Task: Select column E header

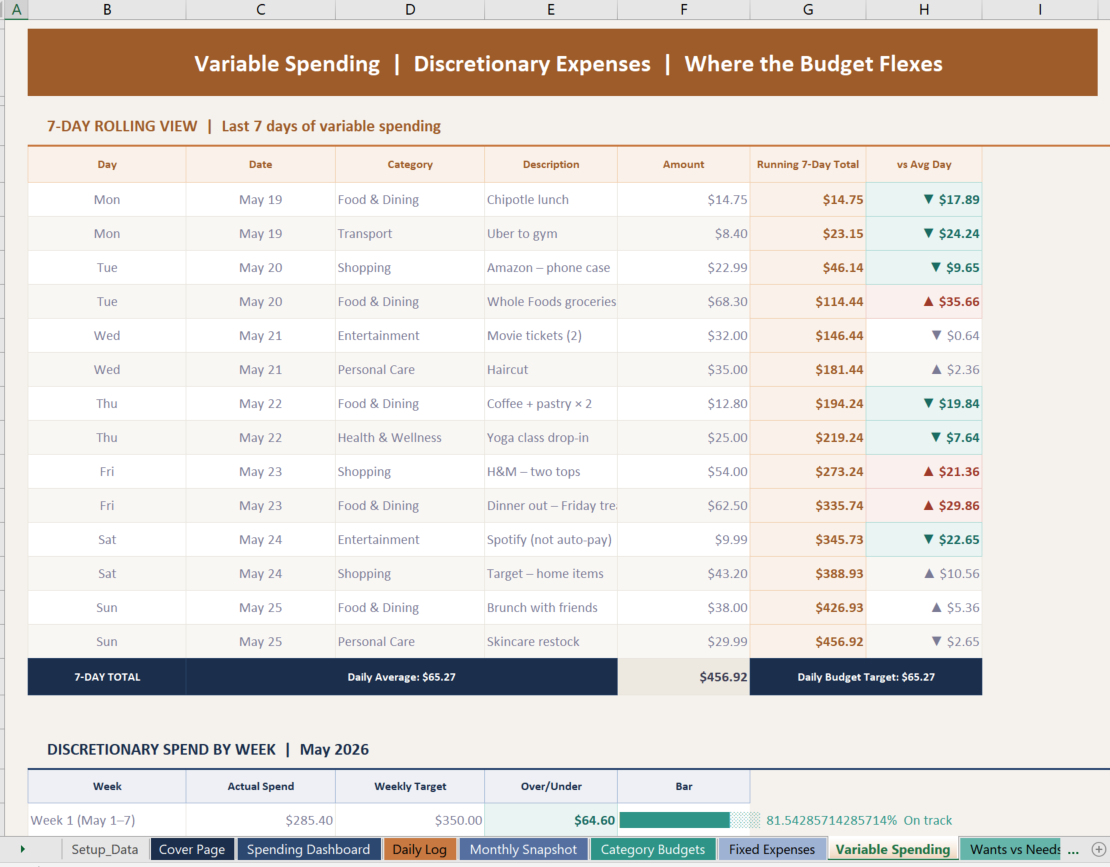Action: tap(551, 10)
